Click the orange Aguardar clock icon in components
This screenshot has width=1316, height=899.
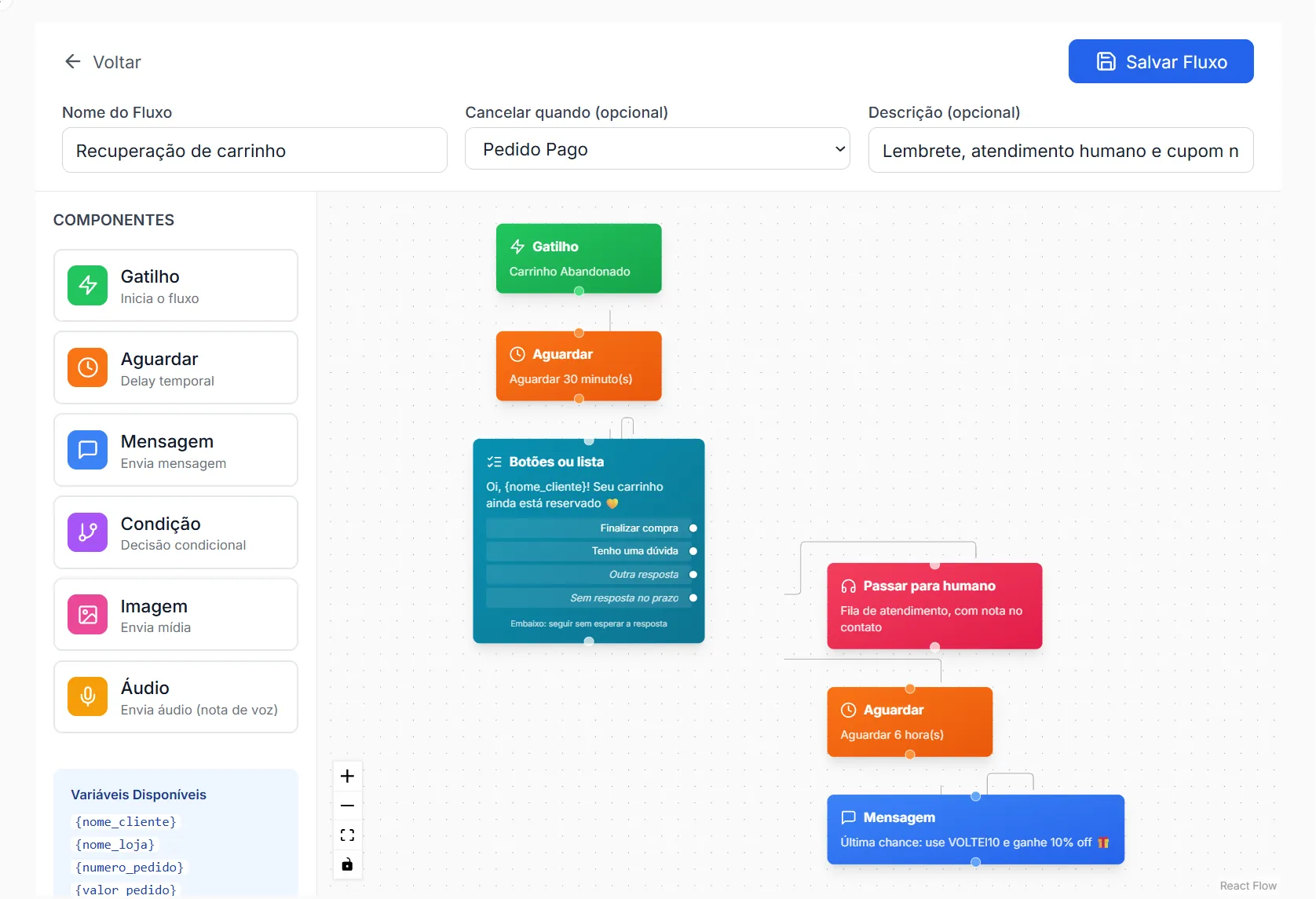(87, 367)
